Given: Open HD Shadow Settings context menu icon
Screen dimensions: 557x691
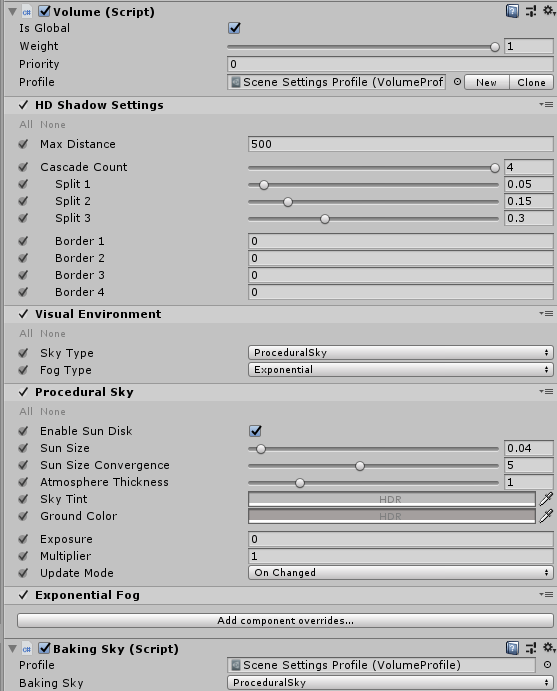Looking at the screenshot, I should click(546, 104).
